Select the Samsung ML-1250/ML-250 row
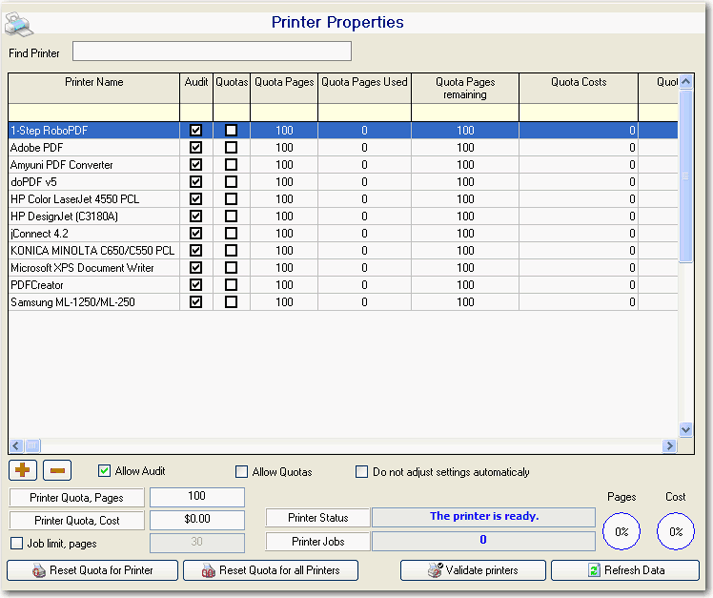The image size is (713, 598). coord(343,302)
